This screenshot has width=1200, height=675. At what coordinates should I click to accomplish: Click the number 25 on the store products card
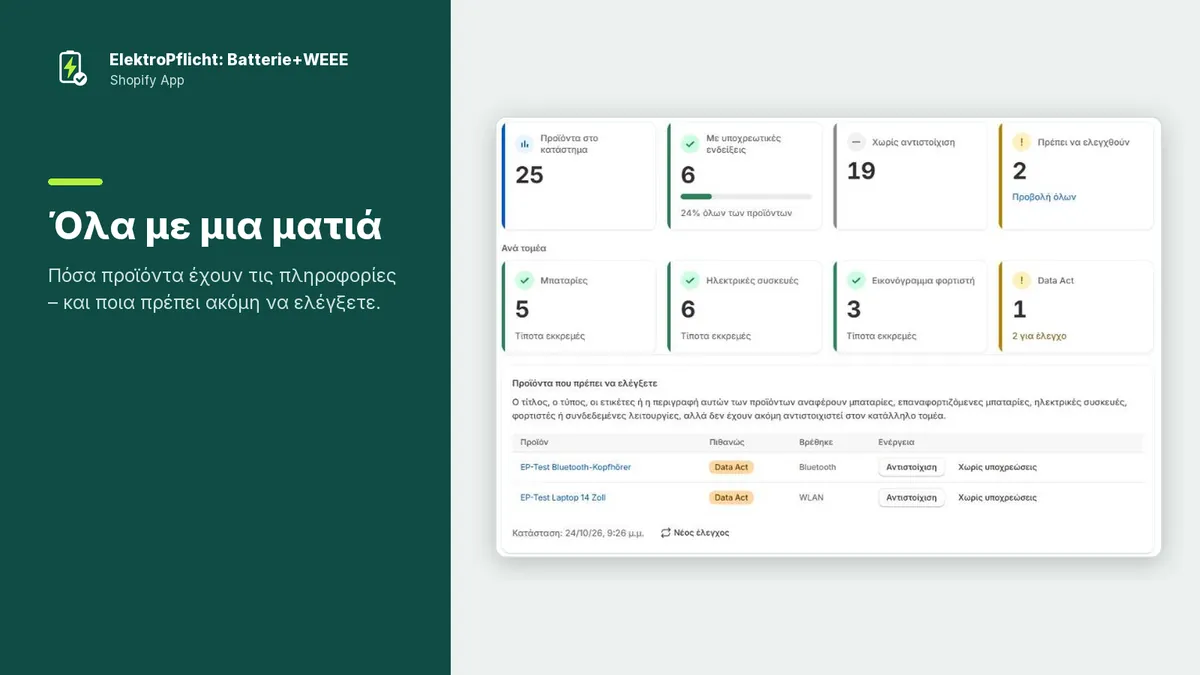point(530,175)
